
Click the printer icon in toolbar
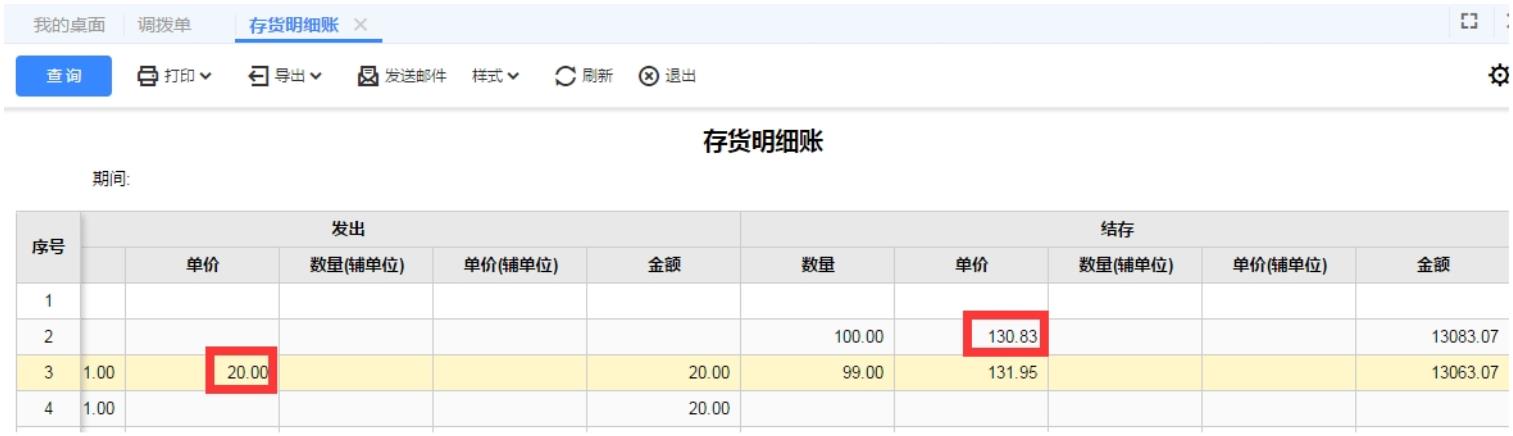tap(147, 76)
